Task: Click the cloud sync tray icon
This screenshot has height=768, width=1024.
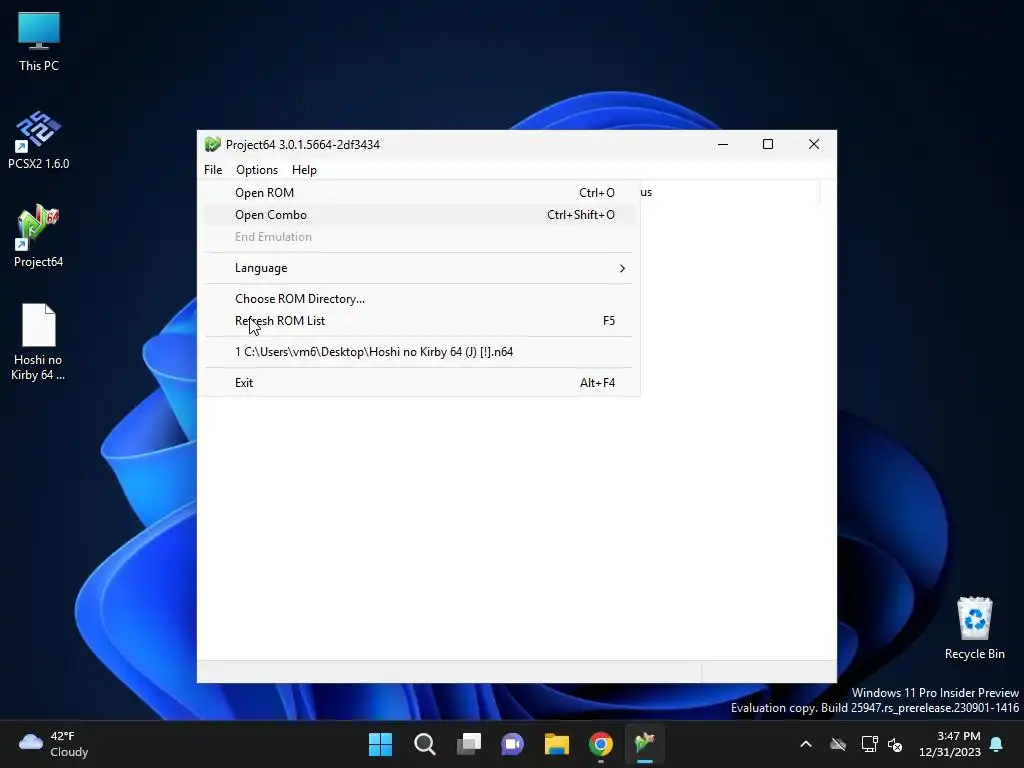Action: click(838, 744)
